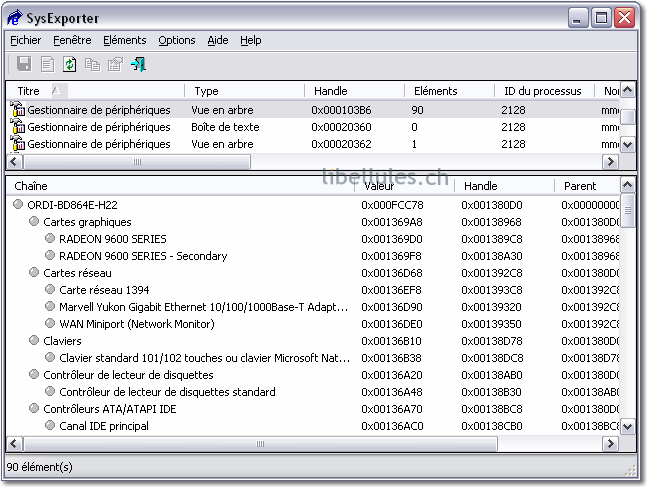Sort by the Valeur column header
647x487 pixels.
[x=404, y=186]
